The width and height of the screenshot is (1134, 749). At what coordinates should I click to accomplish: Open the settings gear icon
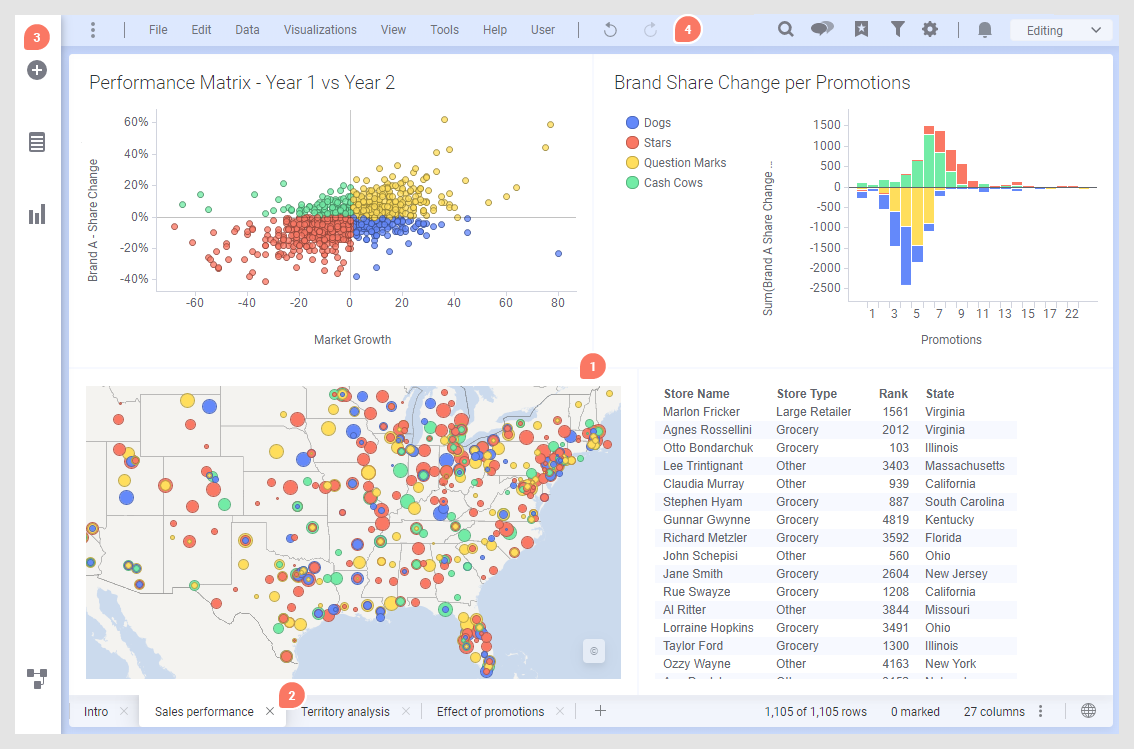pyautogui.click(x=930, y=30)
